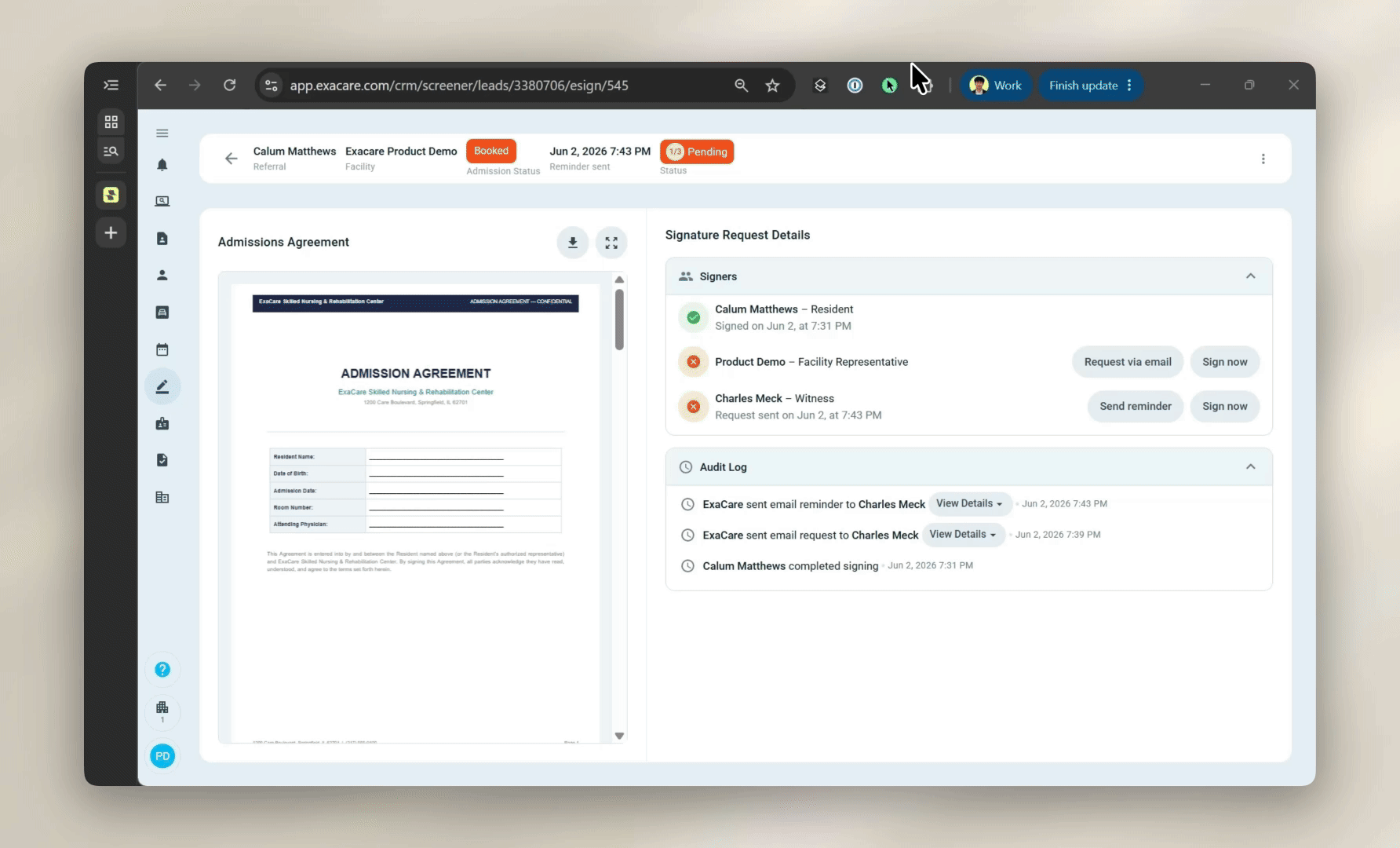Open the person profile sidebar item

pyautogui.click(x=162, y=276)
